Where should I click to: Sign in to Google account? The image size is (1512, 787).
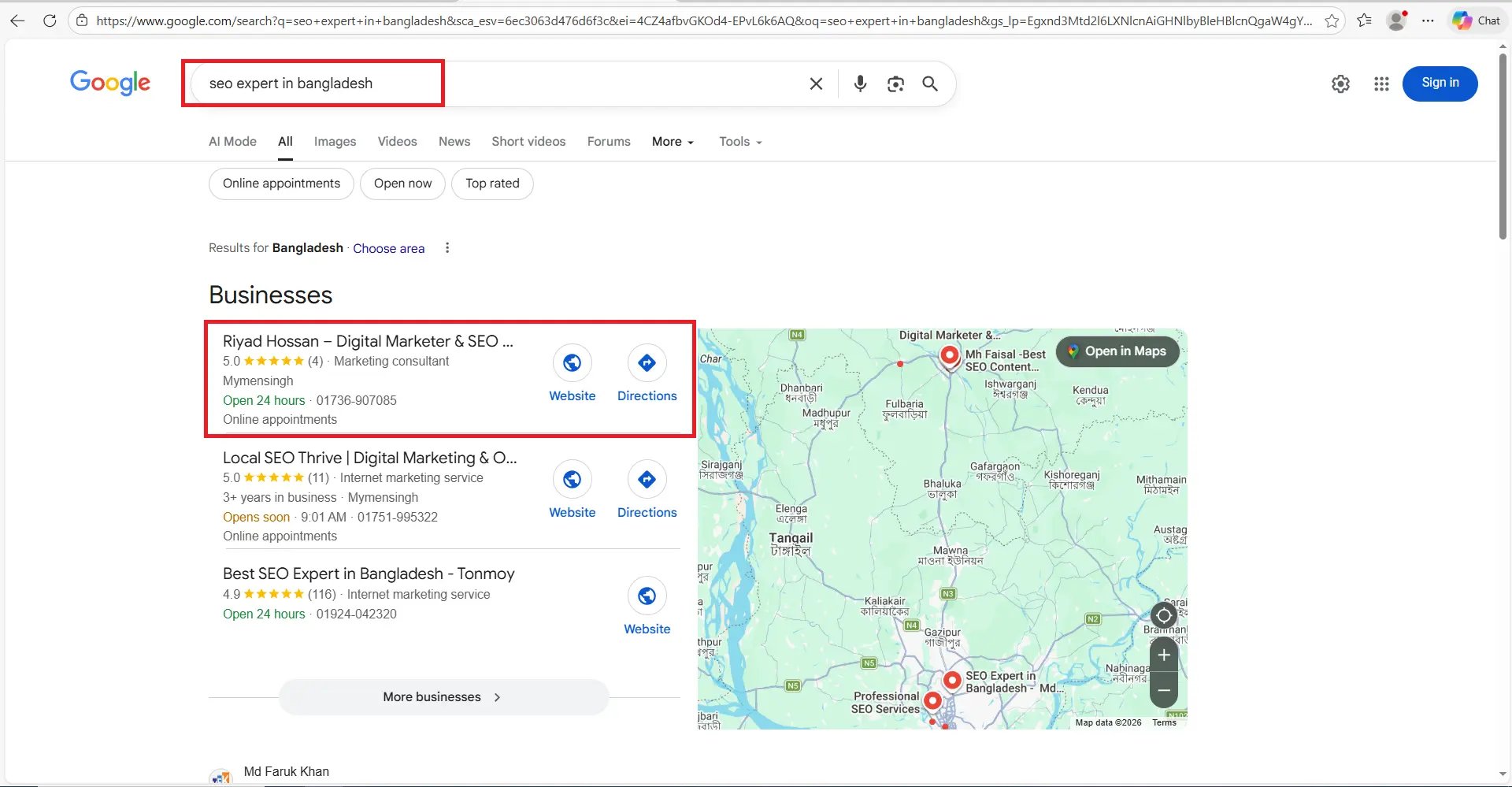(x=1440, y=84)
